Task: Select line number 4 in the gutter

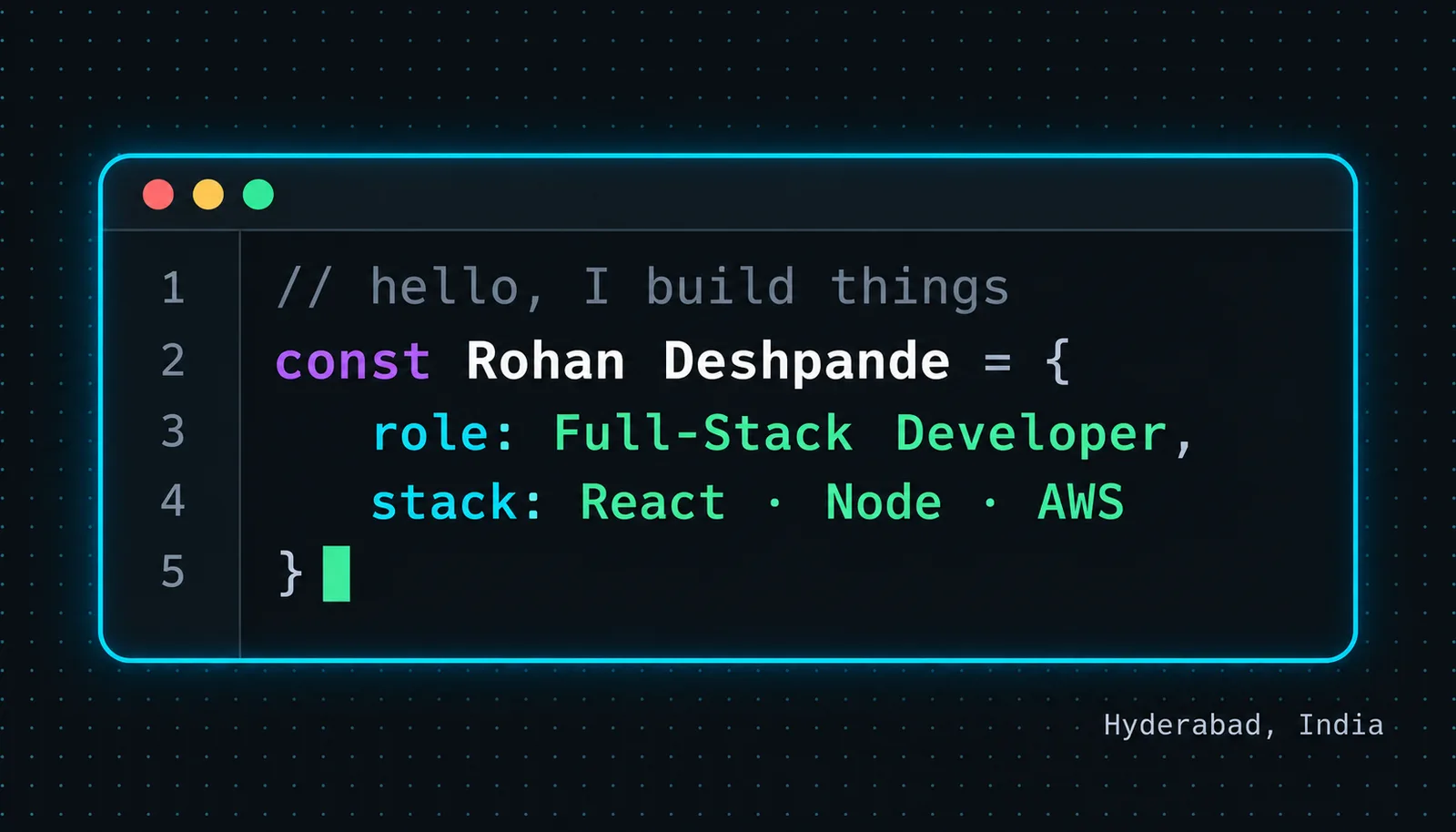Action: click(x=173, y=501)
